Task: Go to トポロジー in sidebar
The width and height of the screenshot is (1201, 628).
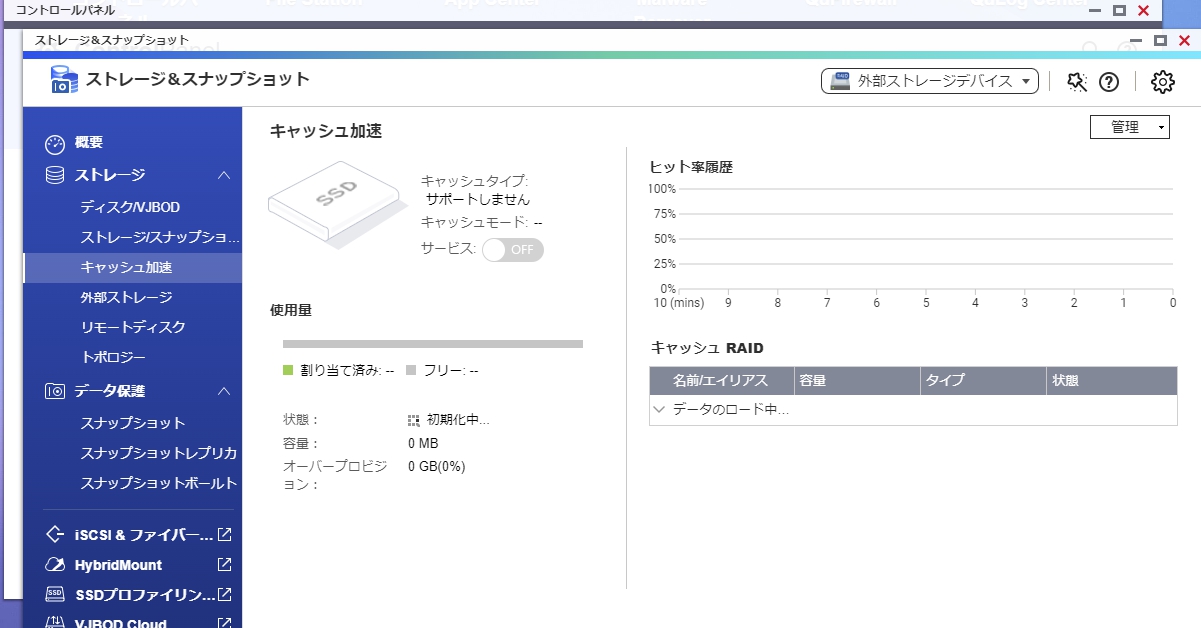Action: [113, 357]
